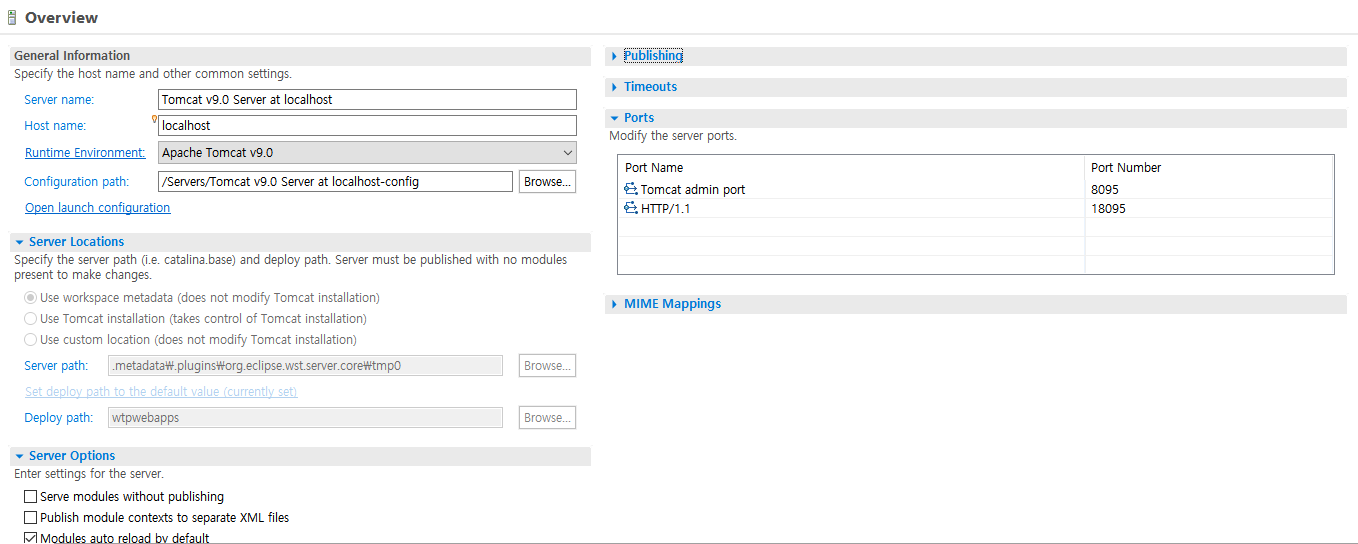The height and width of the screenshot is (544, 1358).
Task: Click the Port Number column header
Action: click(x=1210, y=167)
